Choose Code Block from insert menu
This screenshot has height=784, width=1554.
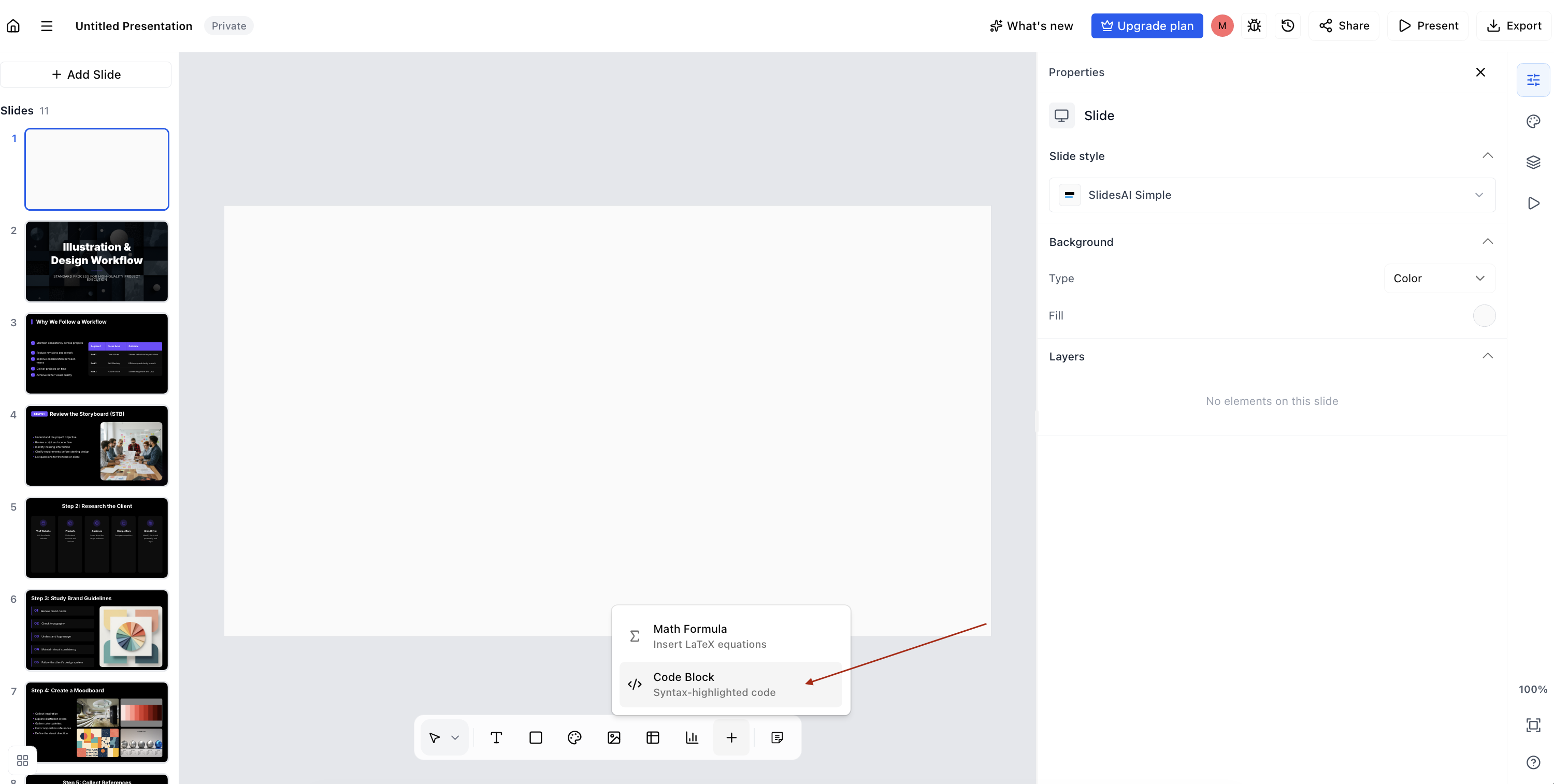click(730, 685)
